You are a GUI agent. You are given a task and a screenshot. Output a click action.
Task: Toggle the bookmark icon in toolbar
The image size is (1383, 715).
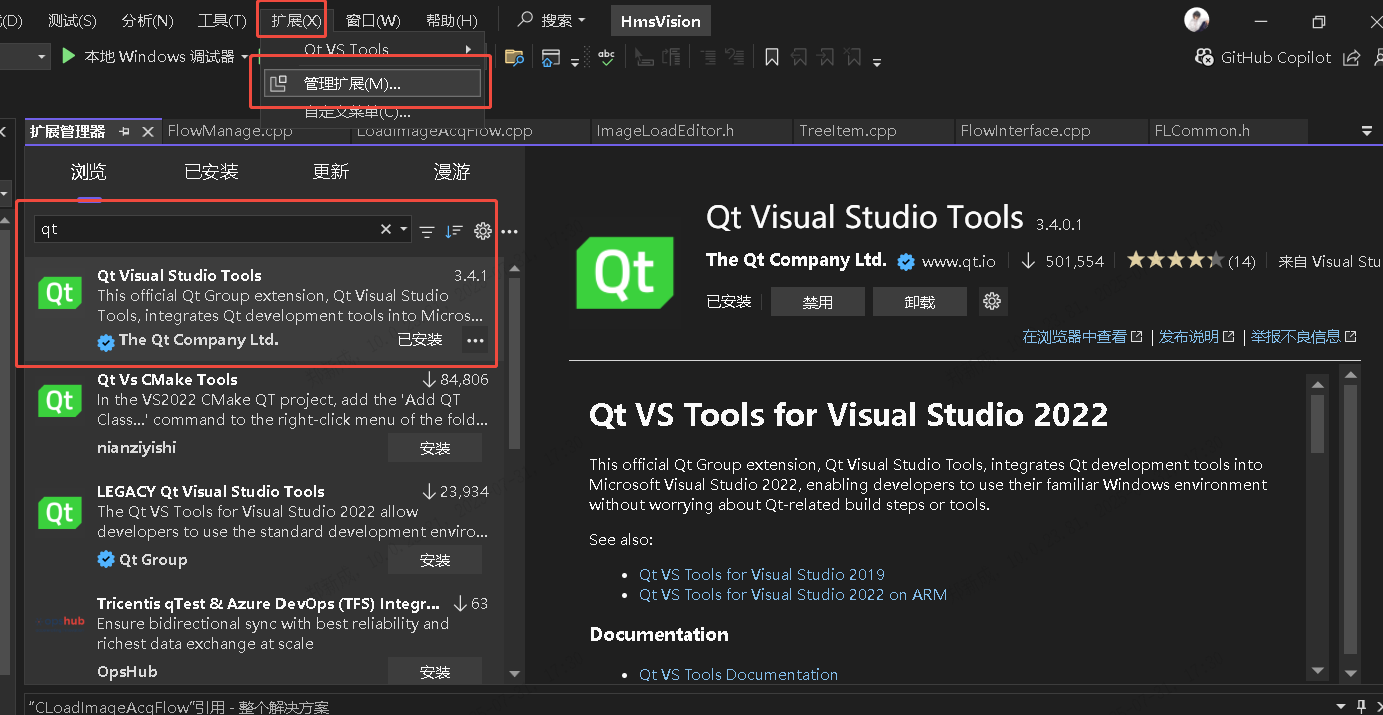pyautogui.click(x=772, y=57)
